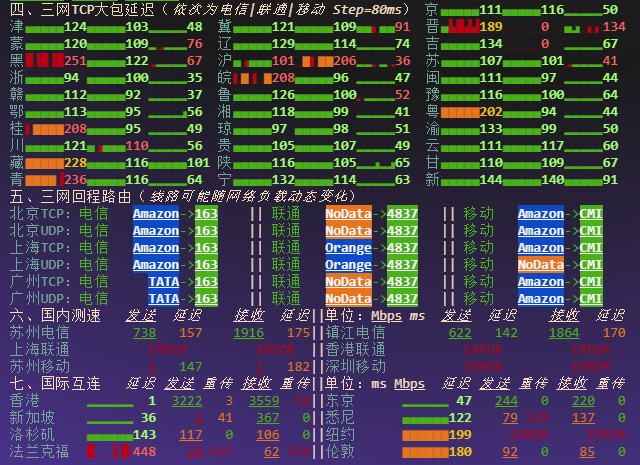Click the 124 latency value in 津 row
Image resolution: width=640 pixels, height=465 pixels.
coord(75,27)
